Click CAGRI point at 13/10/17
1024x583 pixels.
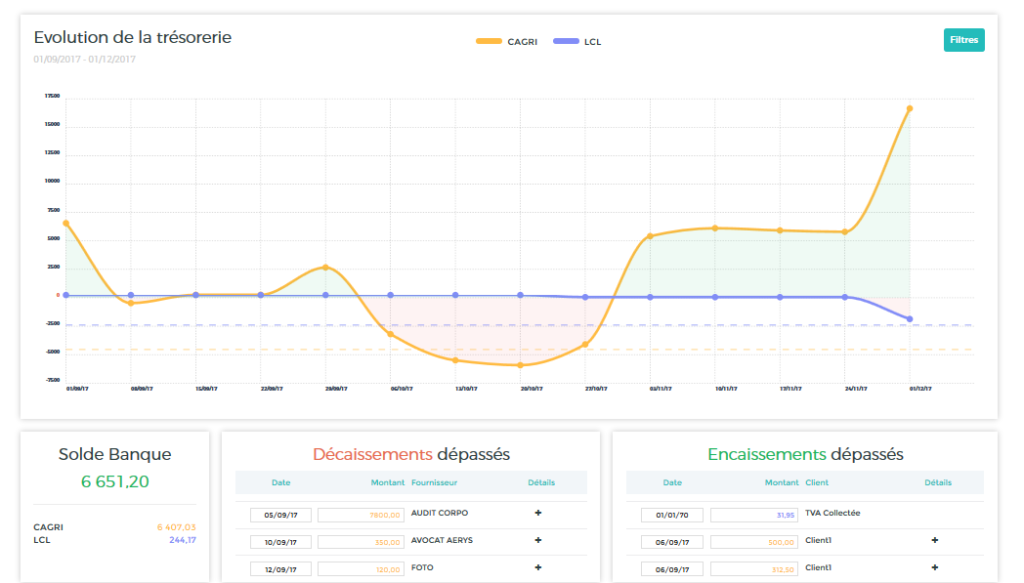point(456,360)
